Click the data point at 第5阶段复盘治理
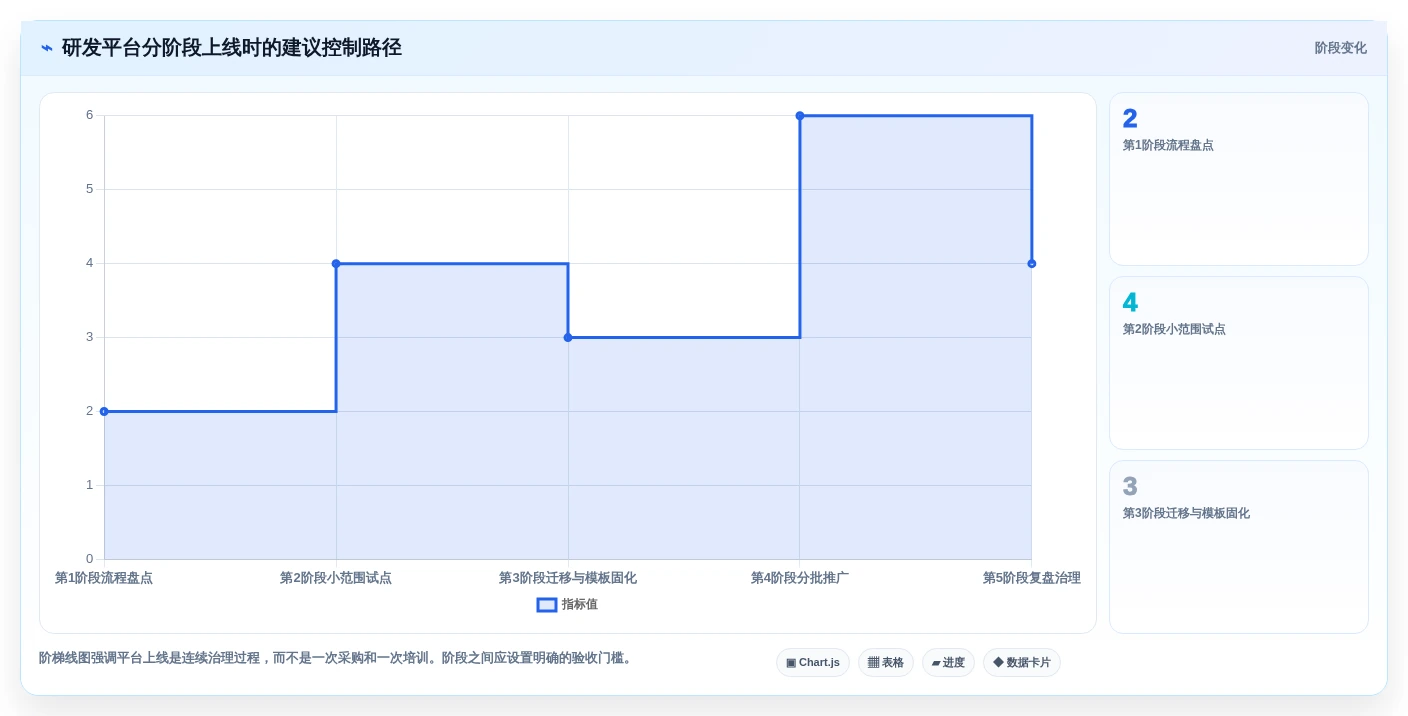The image size is (1408, 716). [x=1032, y=264]
